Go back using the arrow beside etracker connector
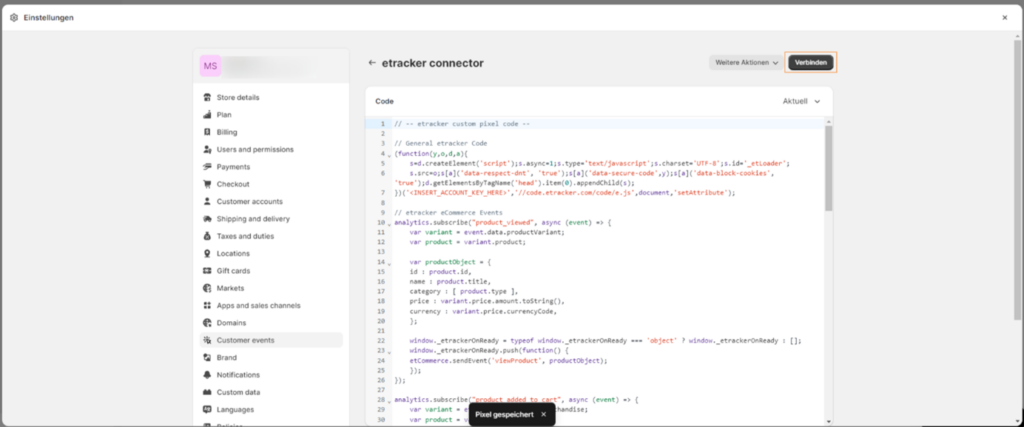Screen dimensions: 1024x427 coord(372,63)
